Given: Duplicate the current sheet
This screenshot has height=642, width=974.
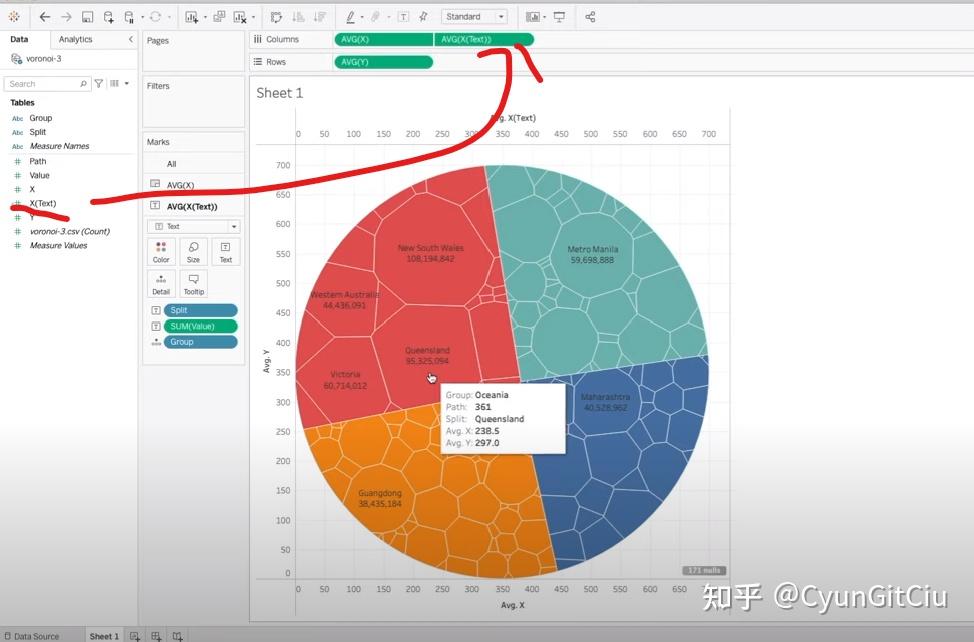Looking at the screenshot, I should coord(219,17).
